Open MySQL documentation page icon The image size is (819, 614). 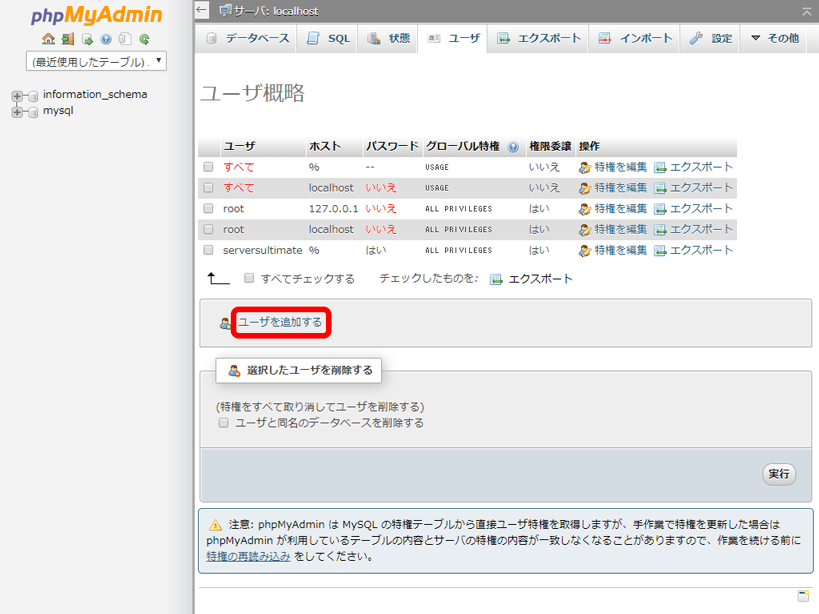coord(125,39)
